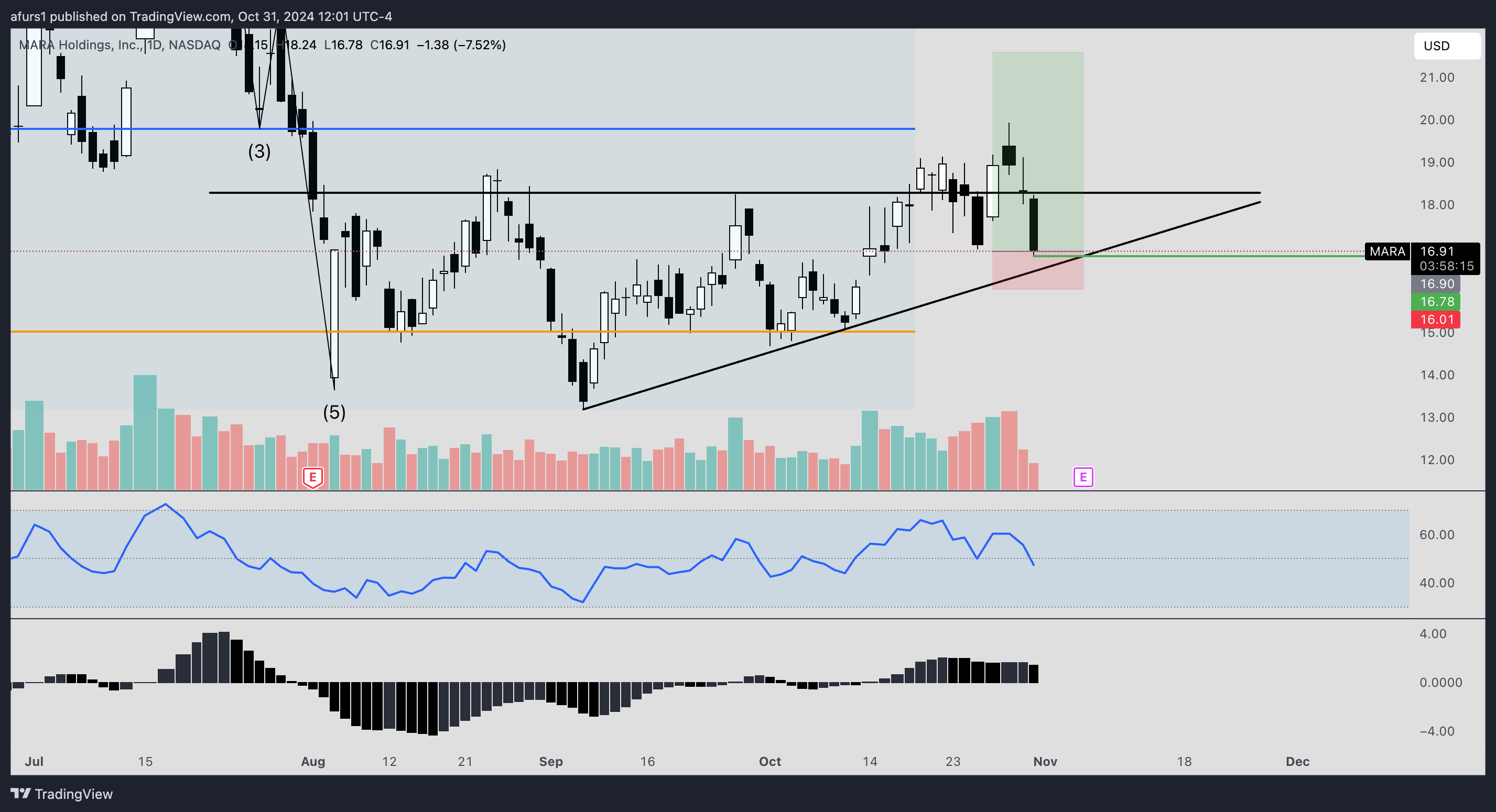Viewport: 1496px width, 812px height.
Task: Click the Oct label on time axis
Action: click(769, 762)
